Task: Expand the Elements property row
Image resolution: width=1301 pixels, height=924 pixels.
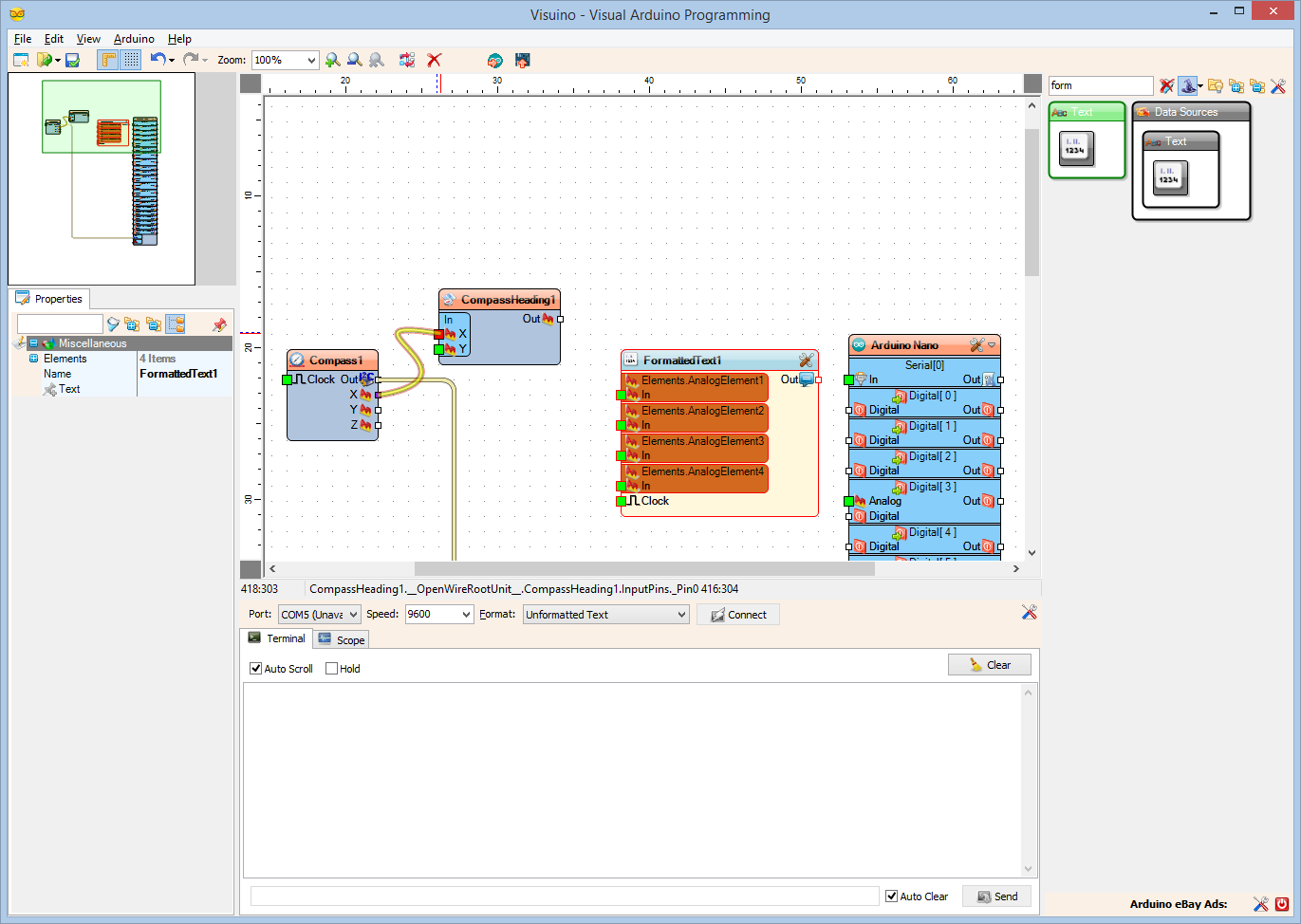Action: (x=33, y=359)
